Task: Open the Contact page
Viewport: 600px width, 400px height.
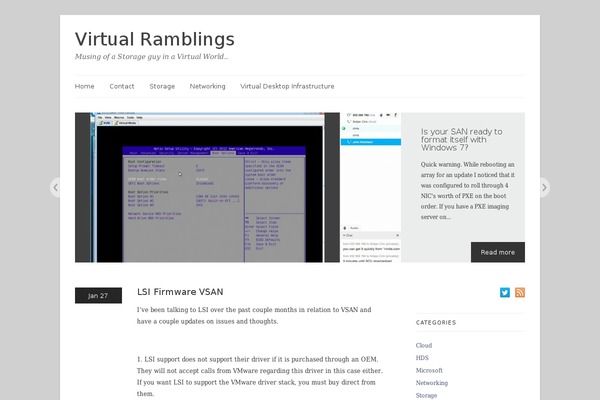Action: tap(122, 86)
